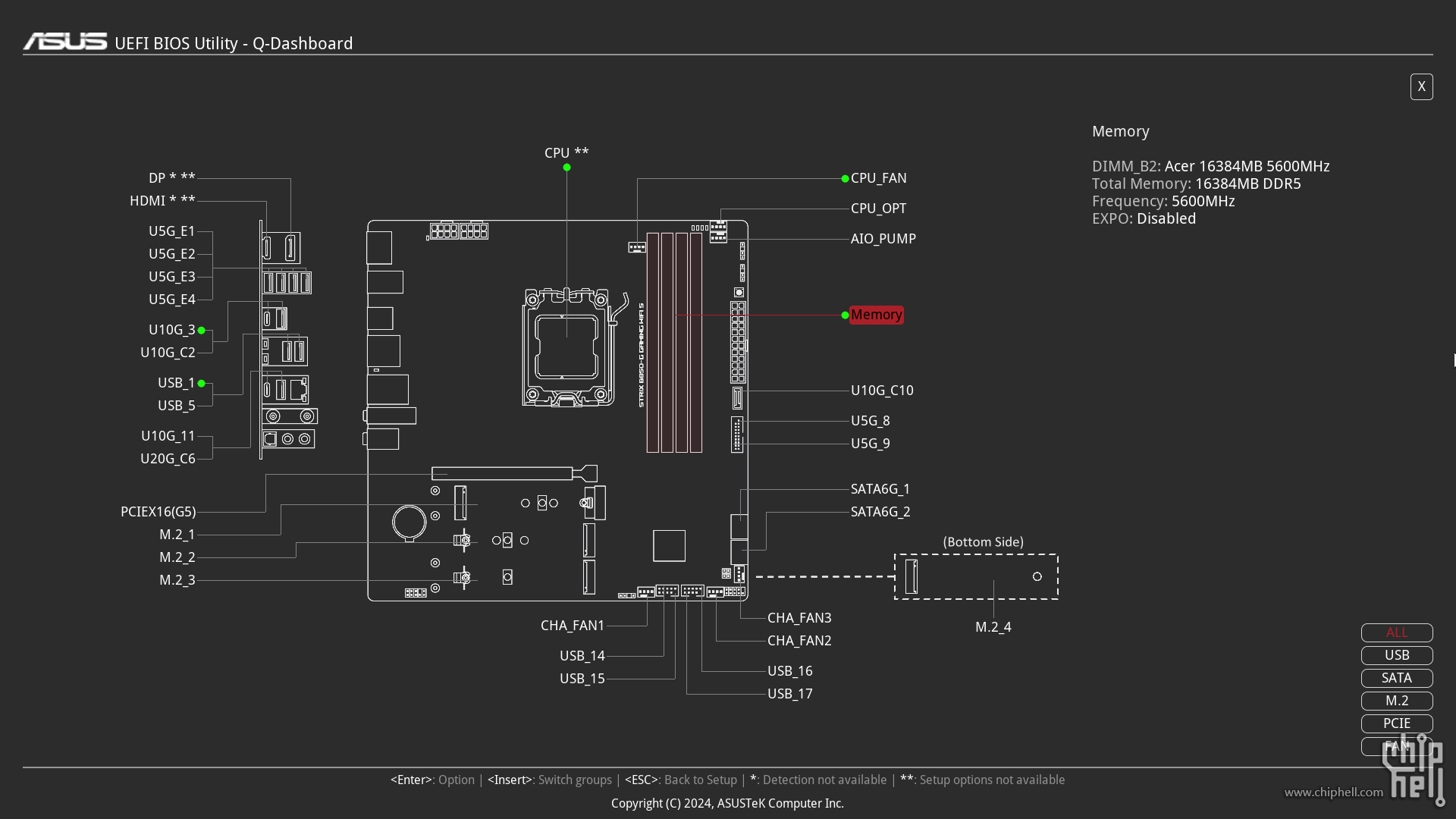Click the Frequency: 5600MHz line
This screenshot has height=819, width=1456.
(x=1163, y=201)
